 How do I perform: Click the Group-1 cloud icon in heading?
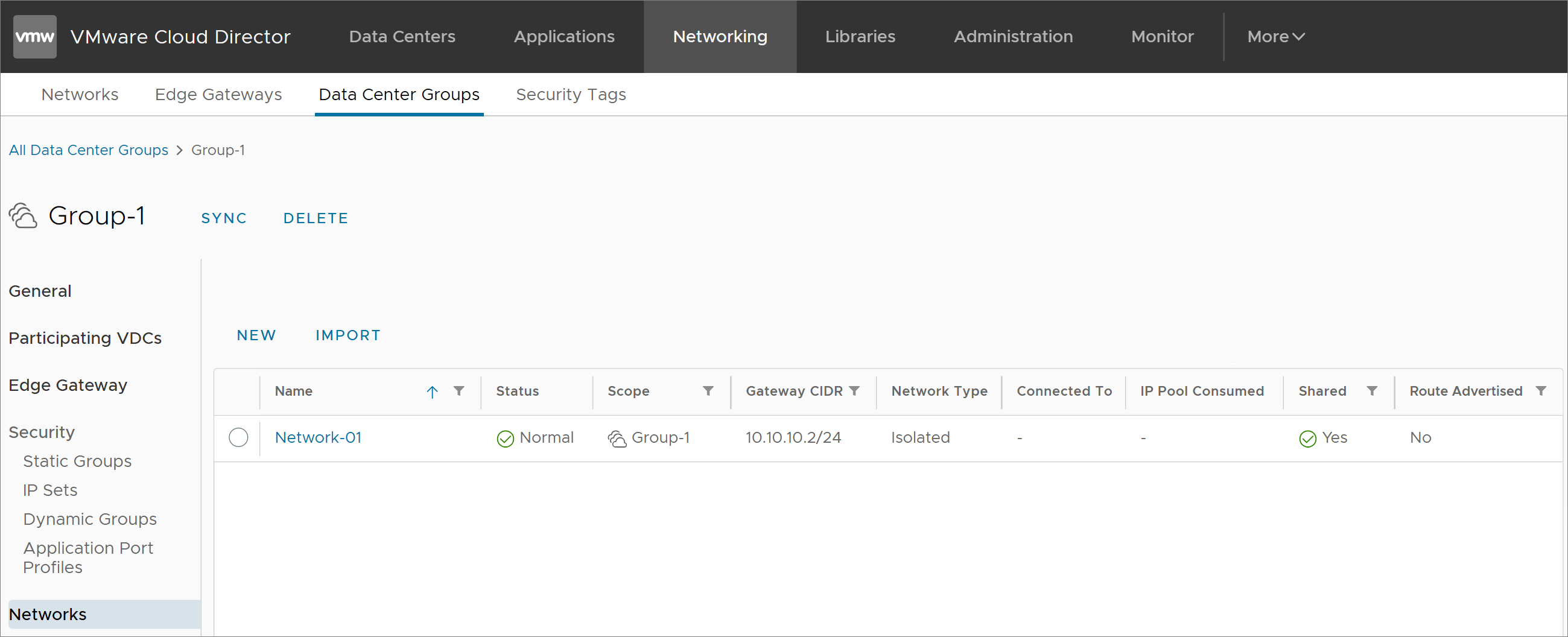23,216
